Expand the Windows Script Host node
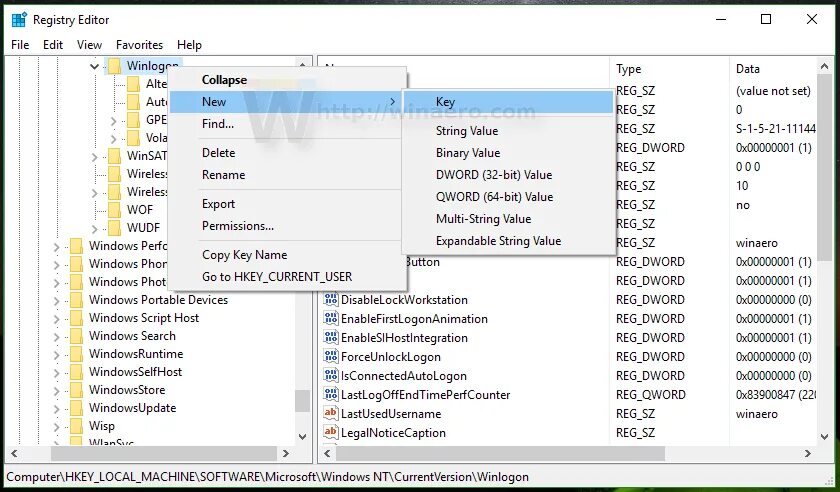The image size is (840, 492). tap(57, 318)
